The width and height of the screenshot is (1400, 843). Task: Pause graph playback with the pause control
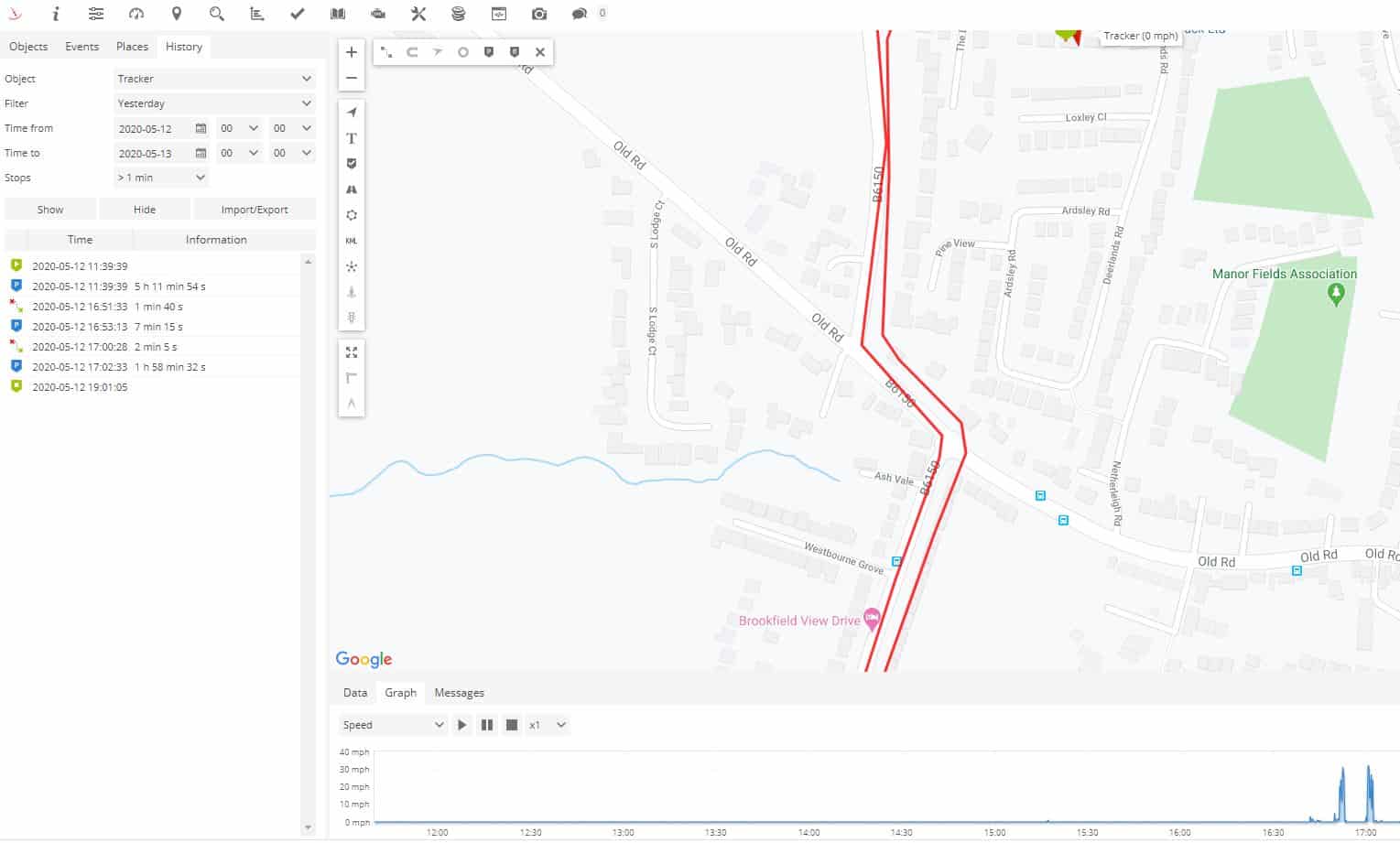(486, 724)
